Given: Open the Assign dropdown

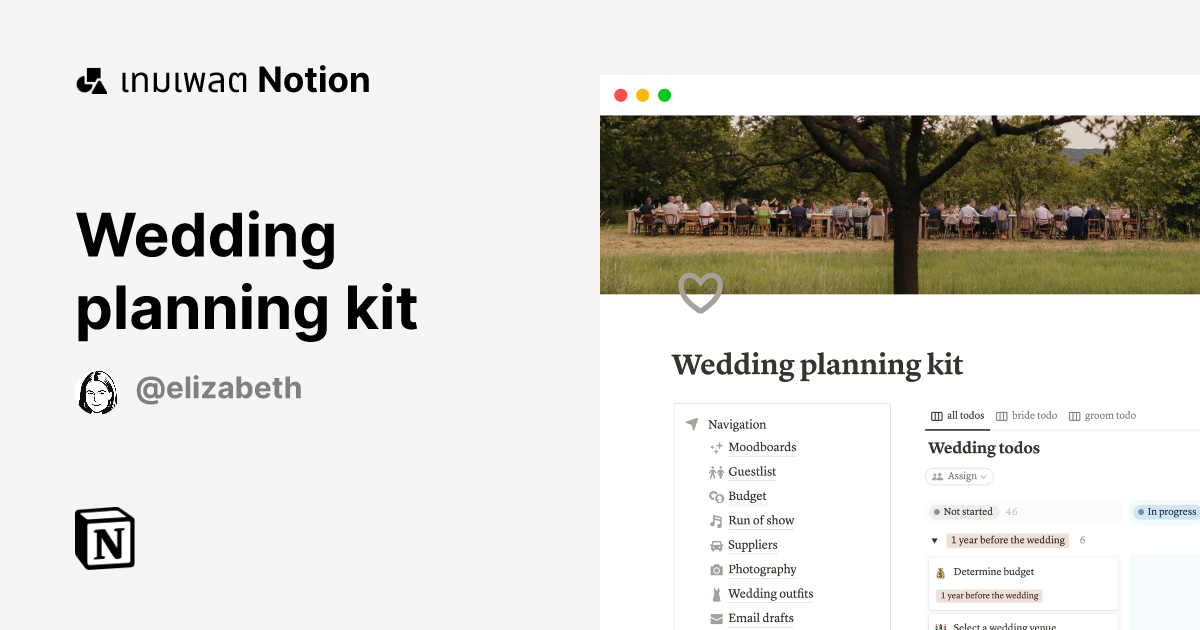Looking at the screenshot, I should point(959,476).
